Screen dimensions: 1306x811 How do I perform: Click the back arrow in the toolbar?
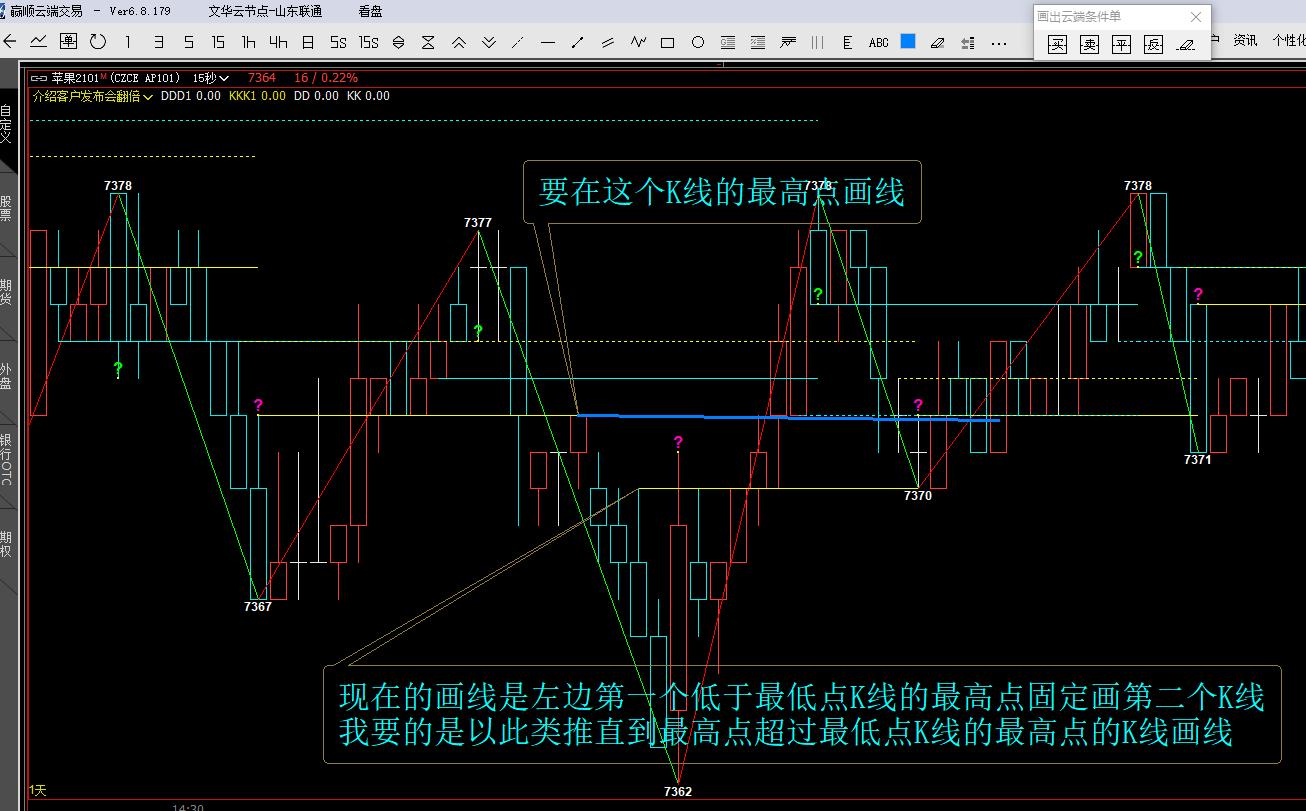(x=11, y=42)
